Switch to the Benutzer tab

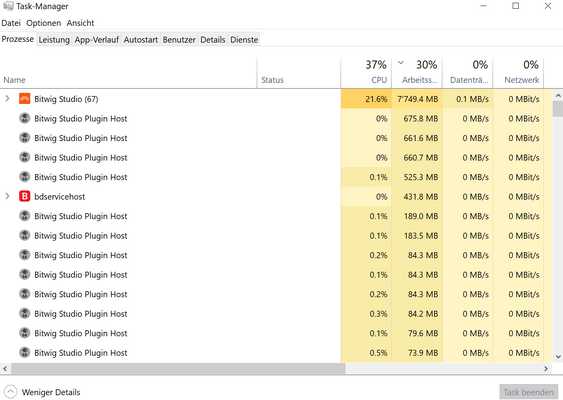coord(179,39)
